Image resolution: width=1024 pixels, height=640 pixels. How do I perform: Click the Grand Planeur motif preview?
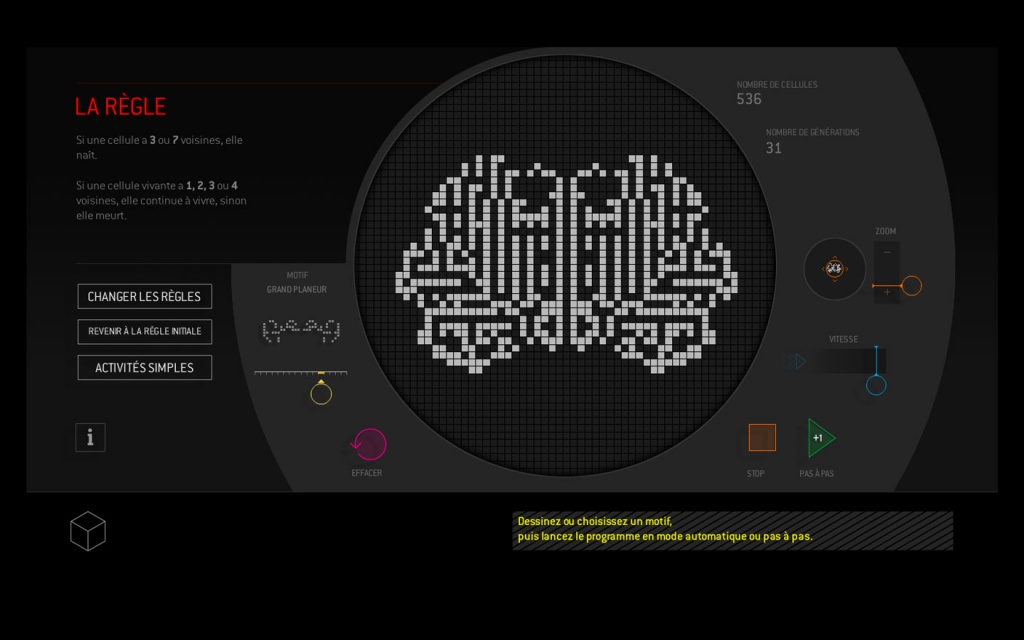[x=301, y=329]
